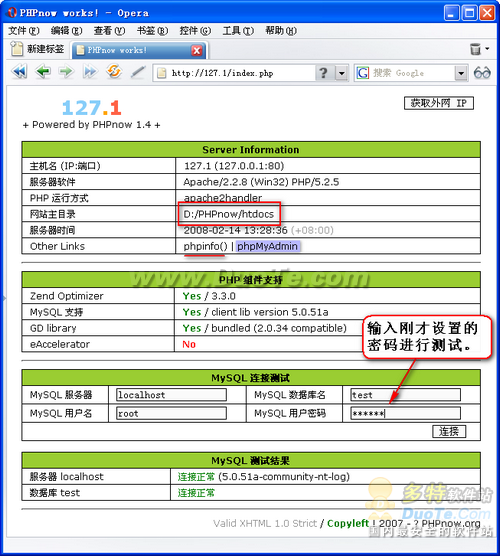Click the fast forward navigation icon
Image resolution: width=500 pixels, height=556 pixels.
point(90,72)
